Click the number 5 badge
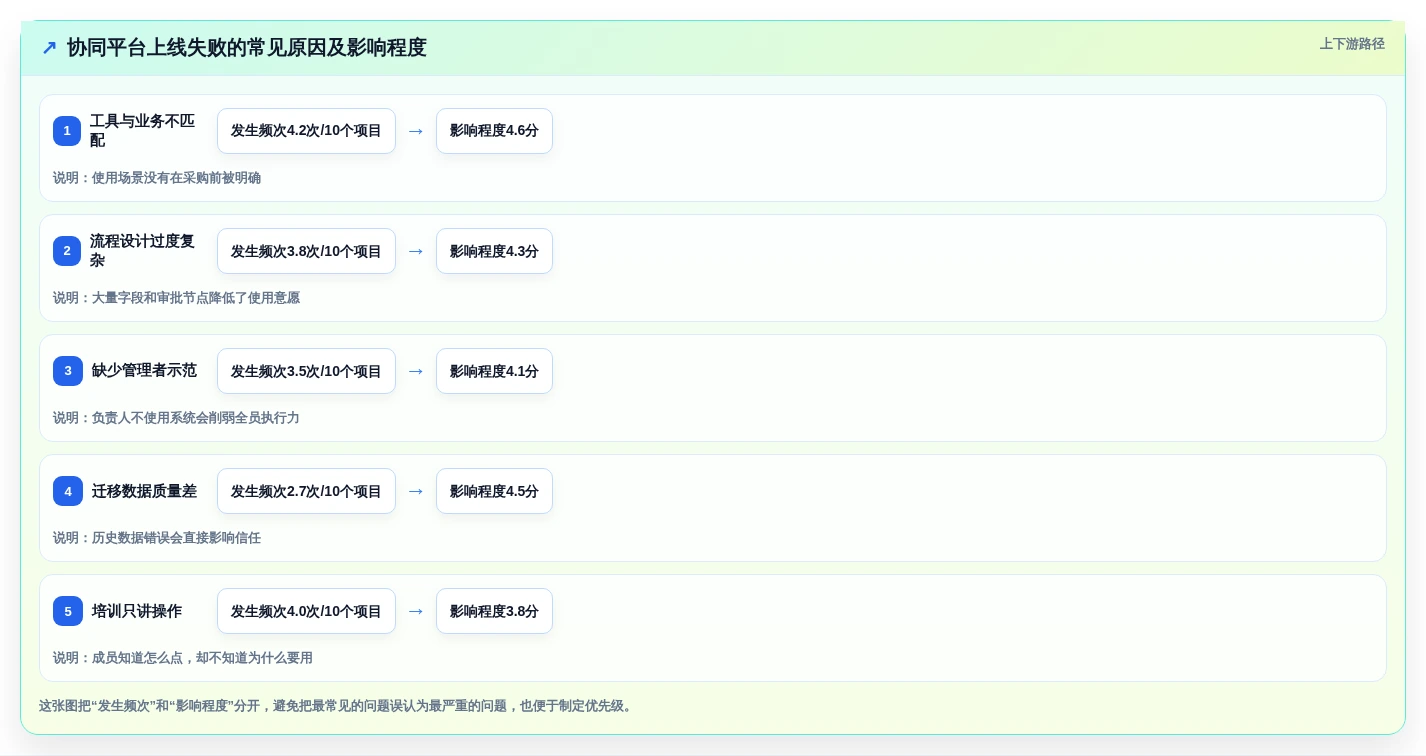1426x756 pixels. (x=67, y=611)
